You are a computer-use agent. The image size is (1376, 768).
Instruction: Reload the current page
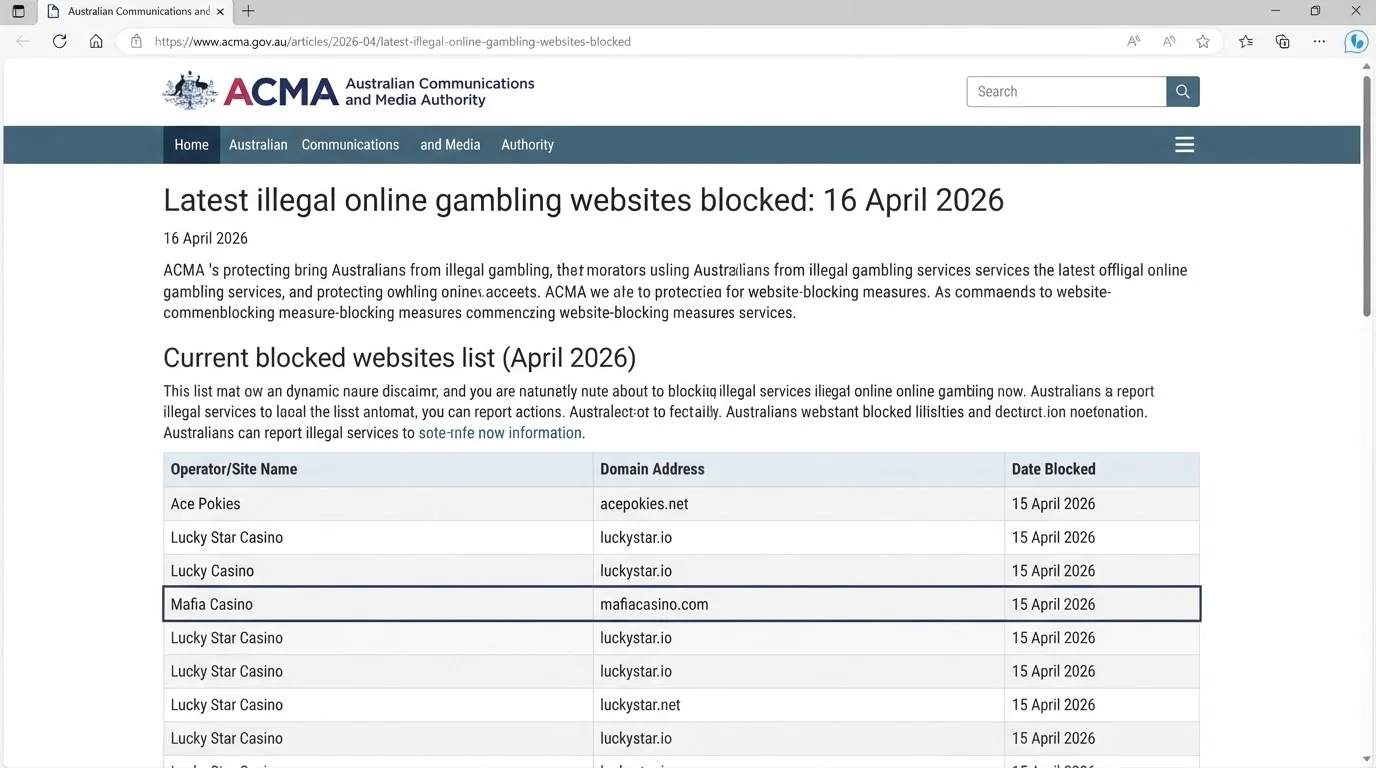click(60, 41)
